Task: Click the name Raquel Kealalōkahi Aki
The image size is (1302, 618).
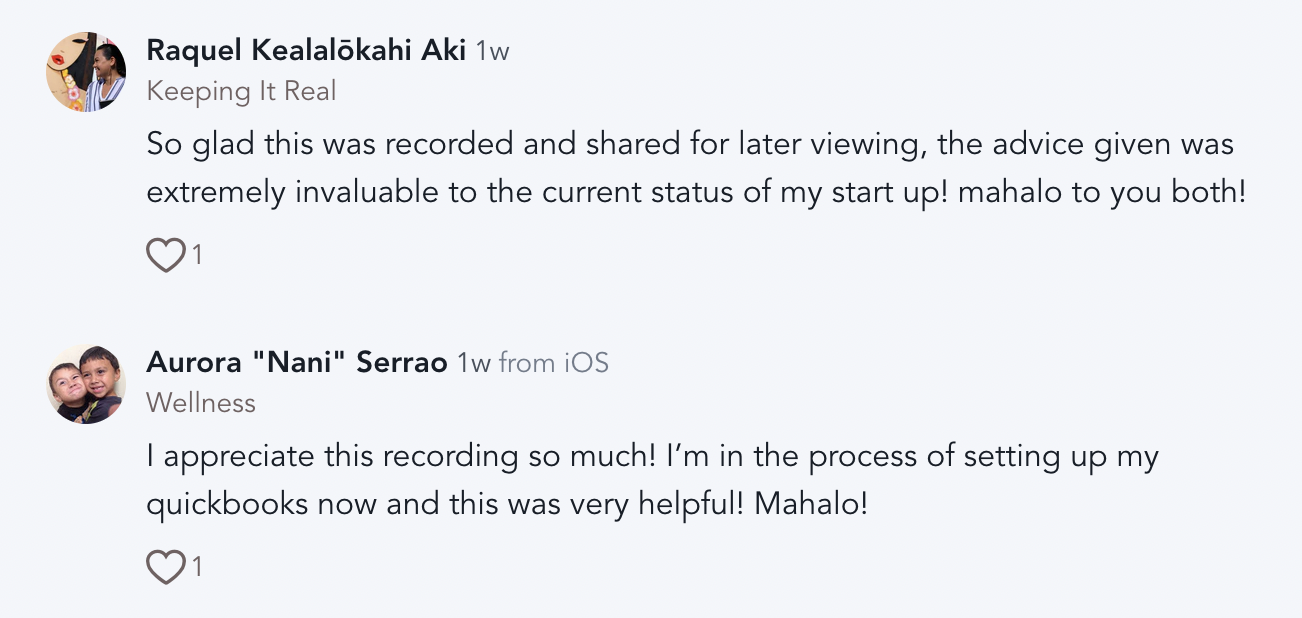Action: (x=306, y=50)
